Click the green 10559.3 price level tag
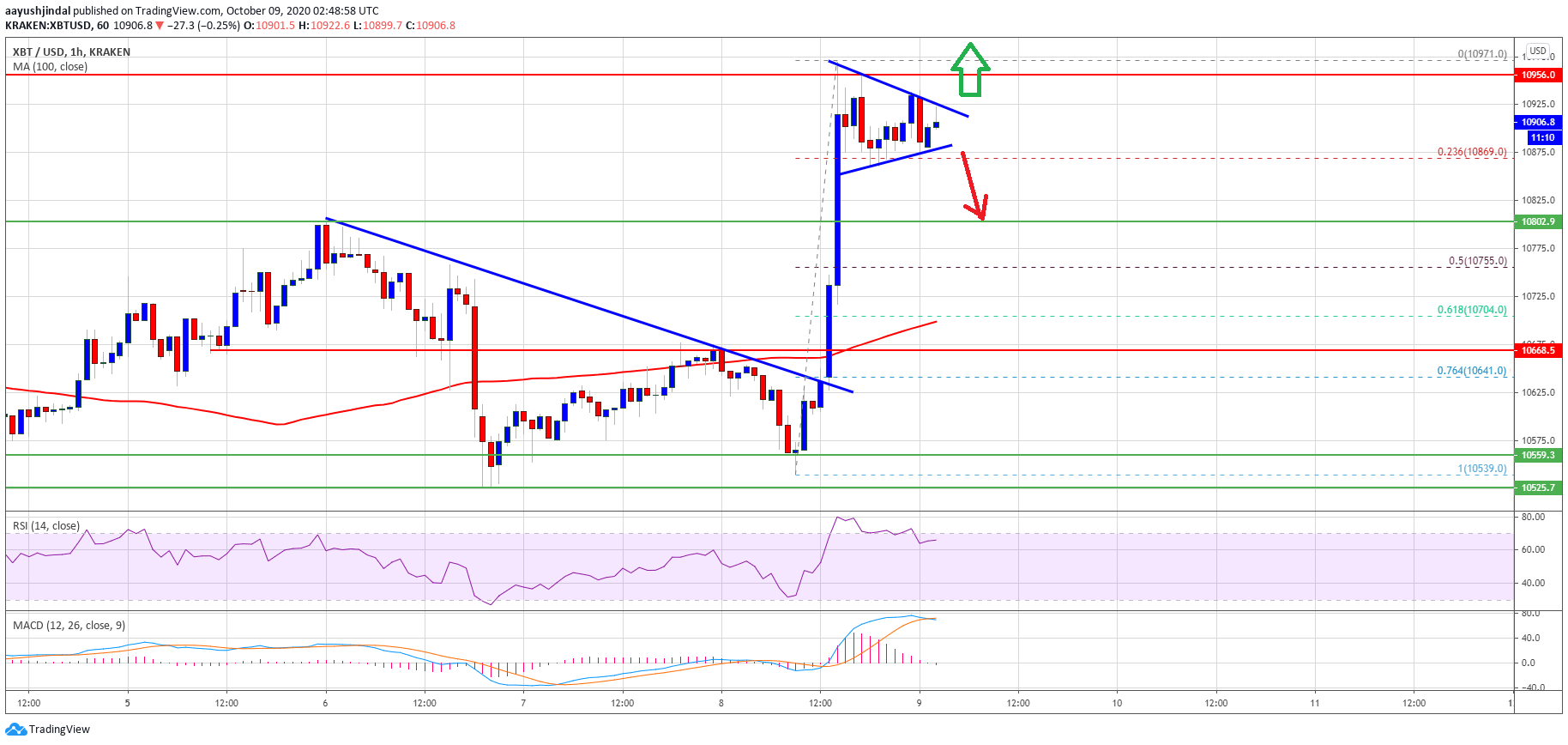This screenshot has width=1568, height=745. click(1539, 456)
